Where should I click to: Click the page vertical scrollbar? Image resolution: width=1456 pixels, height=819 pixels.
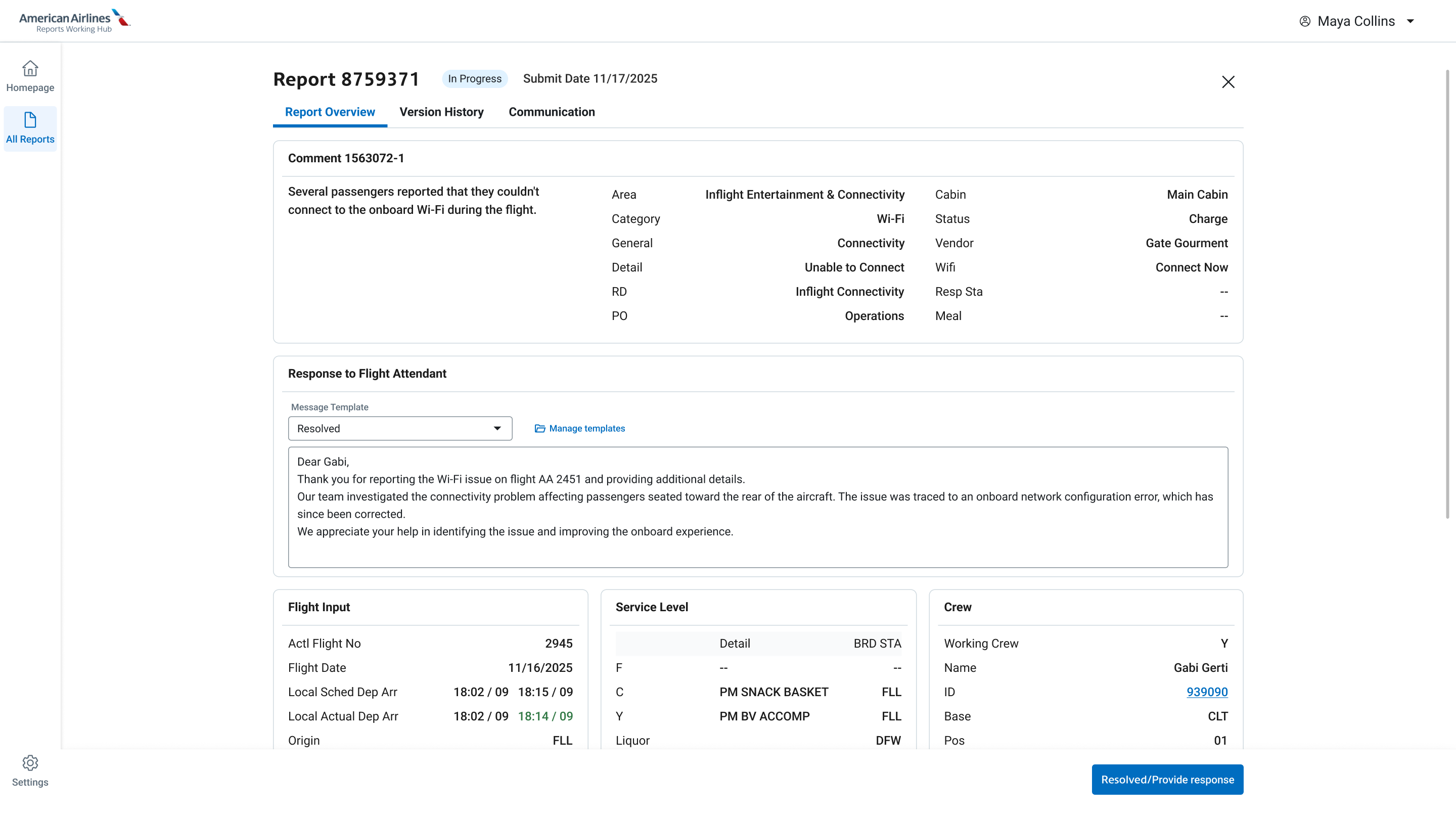pyautogui.click(x=1447, y=294)
